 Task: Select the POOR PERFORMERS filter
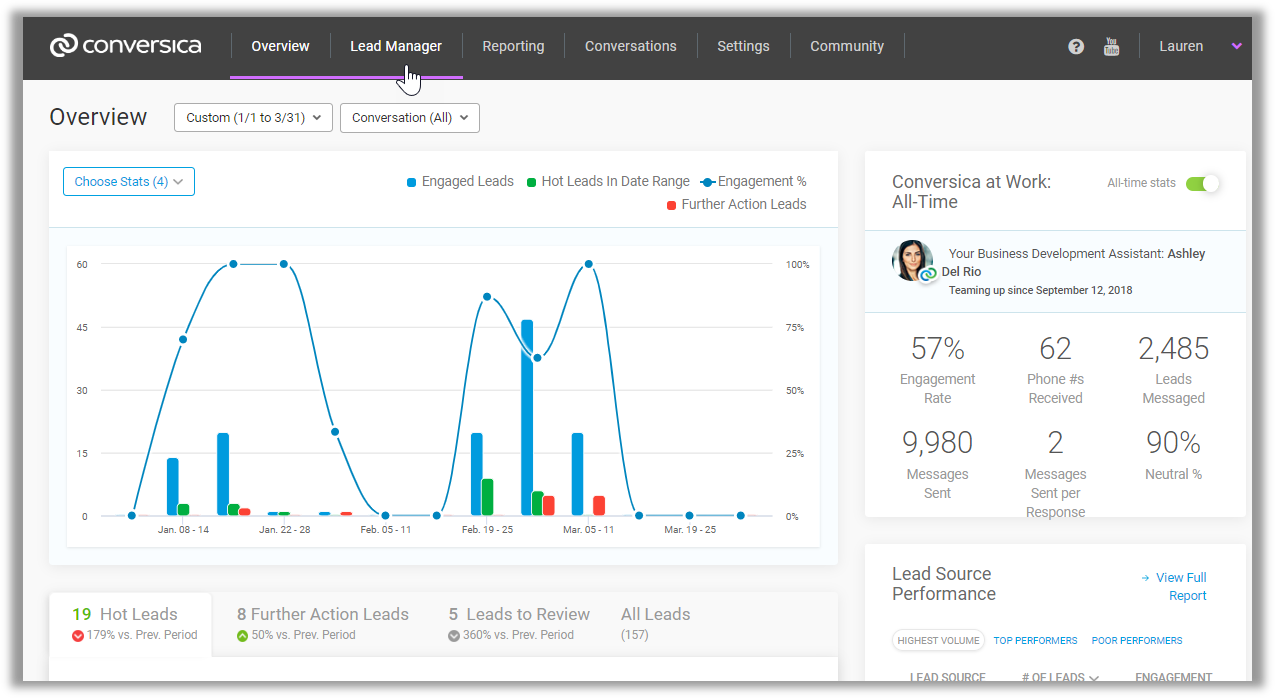(x=1137, y=640)
